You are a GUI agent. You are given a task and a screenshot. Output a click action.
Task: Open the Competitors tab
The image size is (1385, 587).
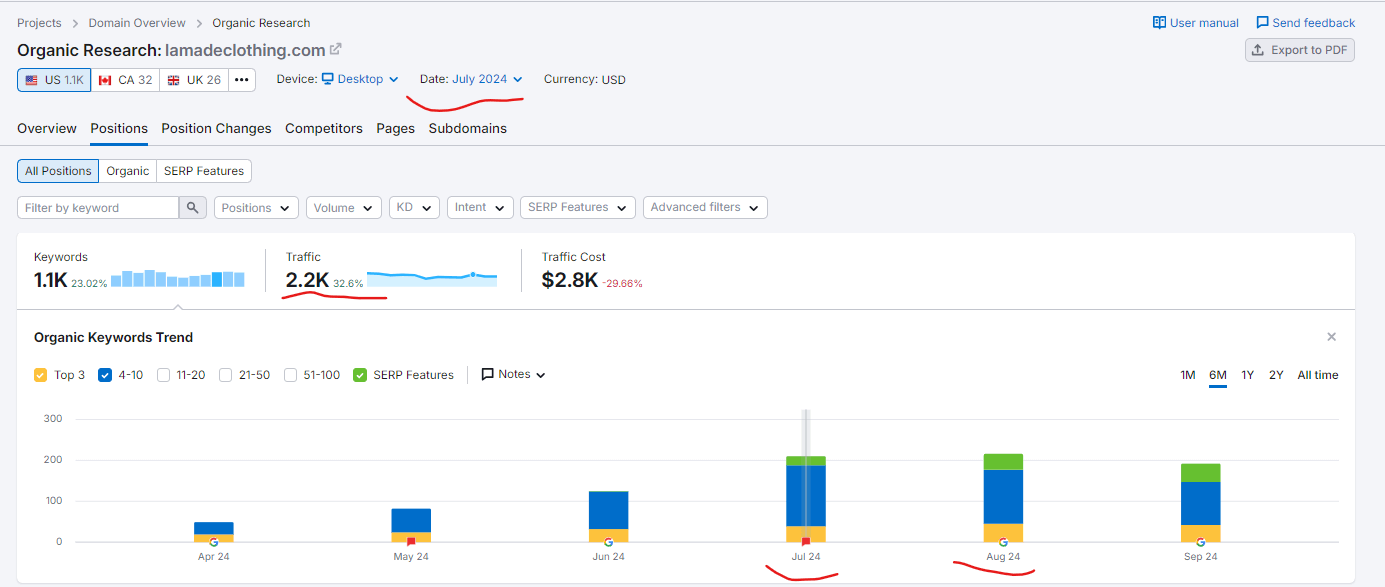pyautogui.click(x=323, y=128)
